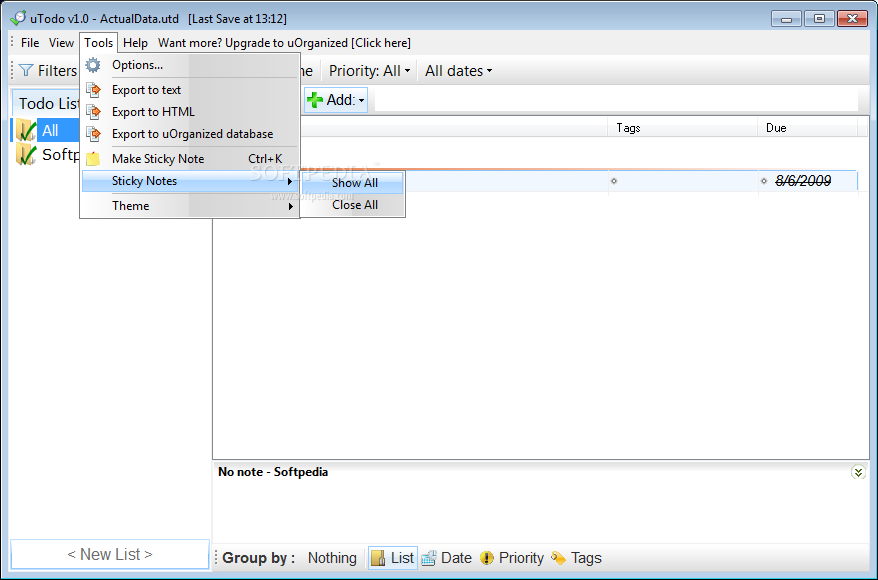
Task: Open the All dates dropdown
Action: pyautogui.click(x=458, y=71)
